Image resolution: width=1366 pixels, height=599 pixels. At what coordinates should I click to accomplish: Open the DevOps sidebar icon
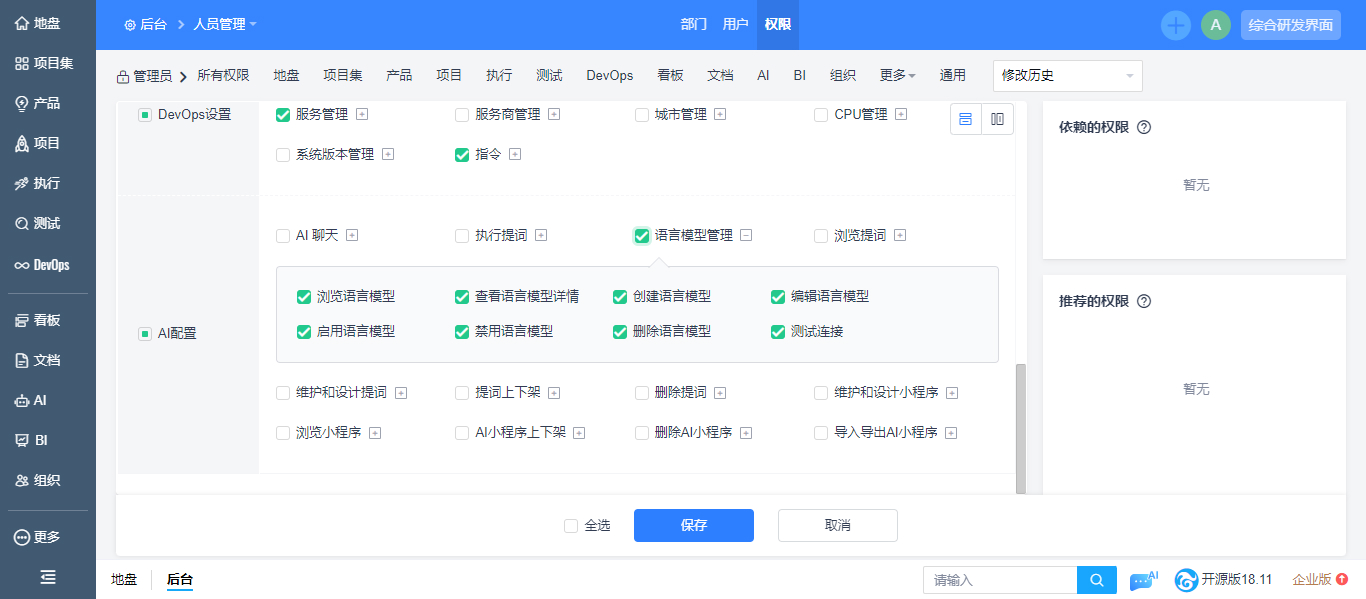(x=22, y=265)
